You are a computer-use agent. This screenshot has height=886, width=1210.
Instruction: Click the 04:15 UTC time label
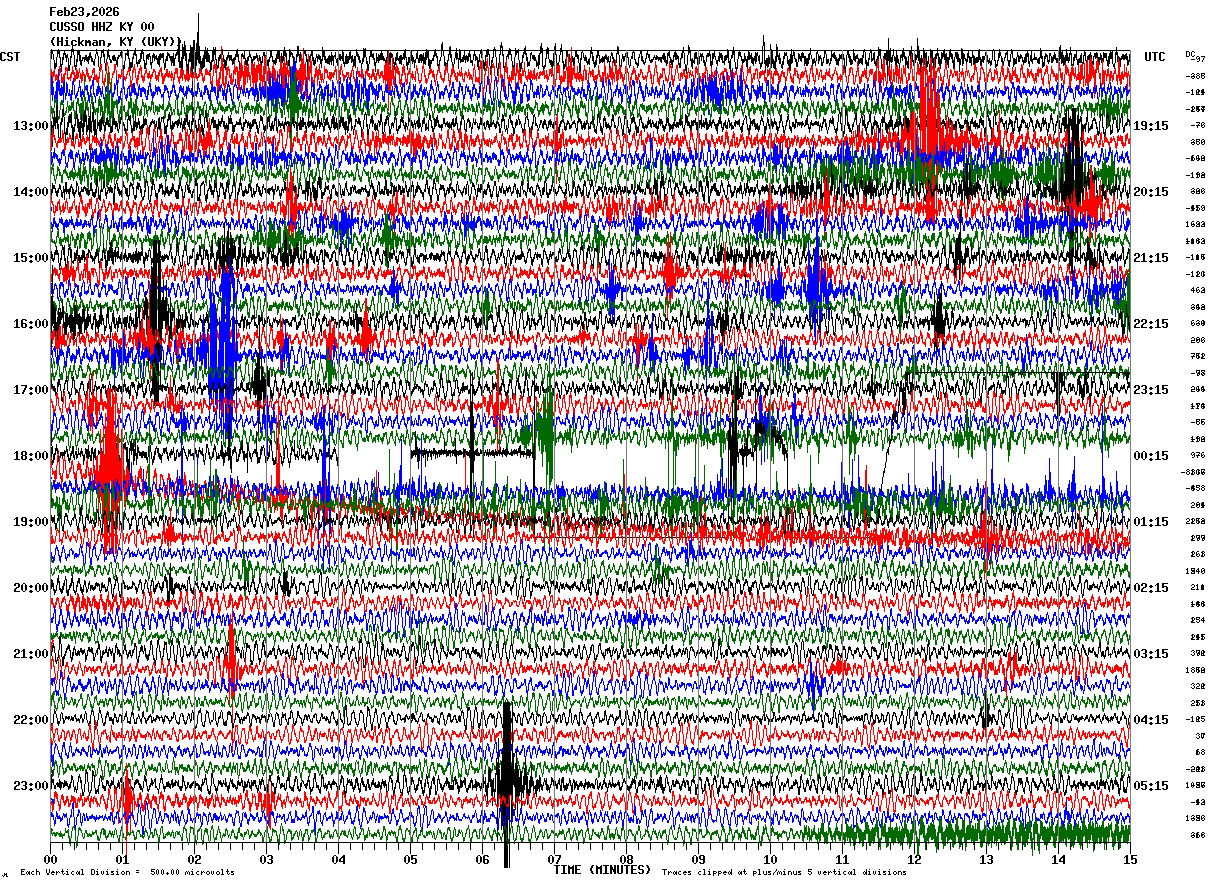click(1151, 720)
